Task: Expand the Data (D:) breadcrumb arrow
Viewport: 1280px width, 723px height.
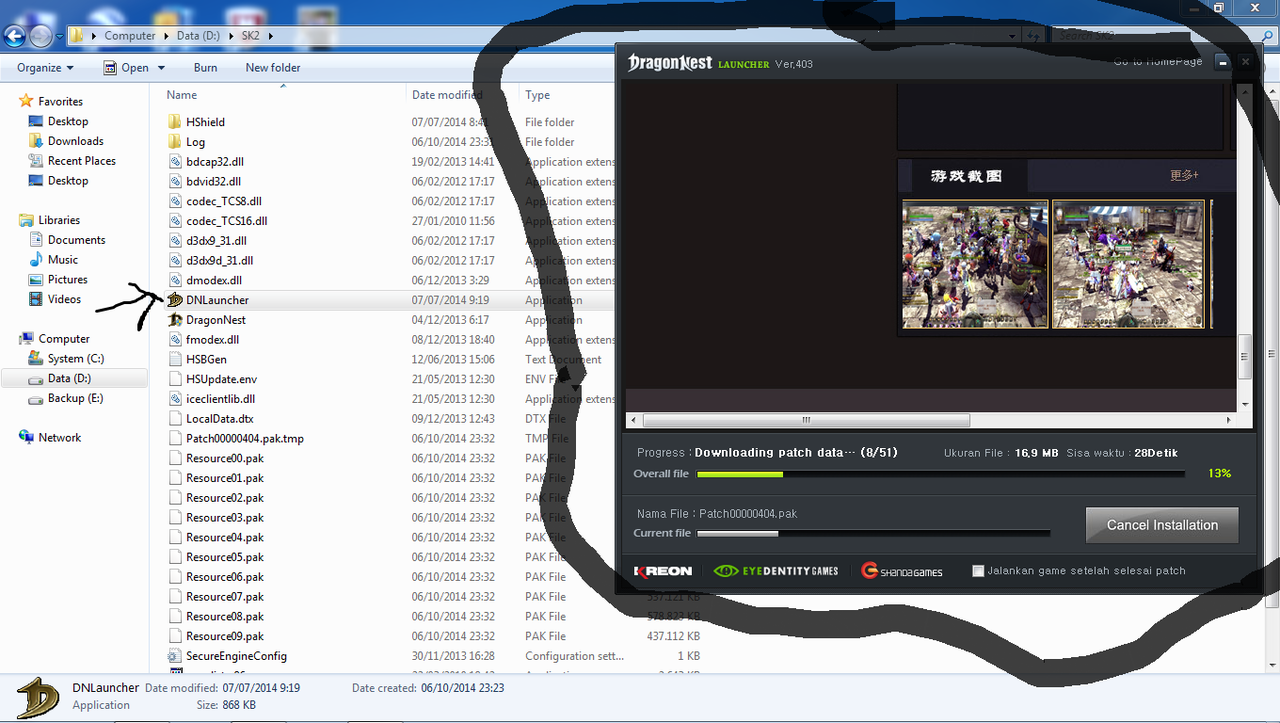Action: tap(233, 36)
